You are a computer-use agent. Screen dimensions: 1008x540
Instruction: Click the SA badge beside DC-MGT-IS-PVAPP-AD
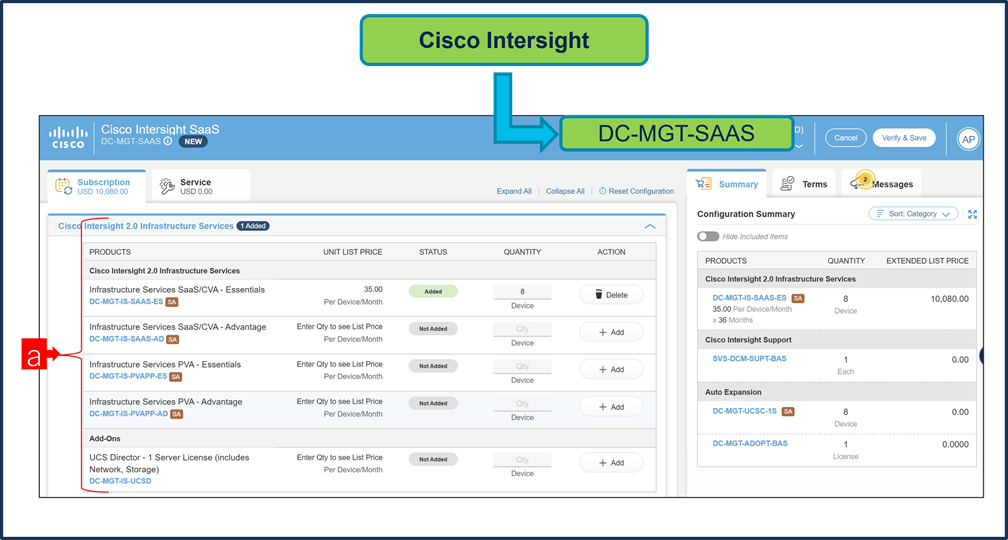point(176,414)
